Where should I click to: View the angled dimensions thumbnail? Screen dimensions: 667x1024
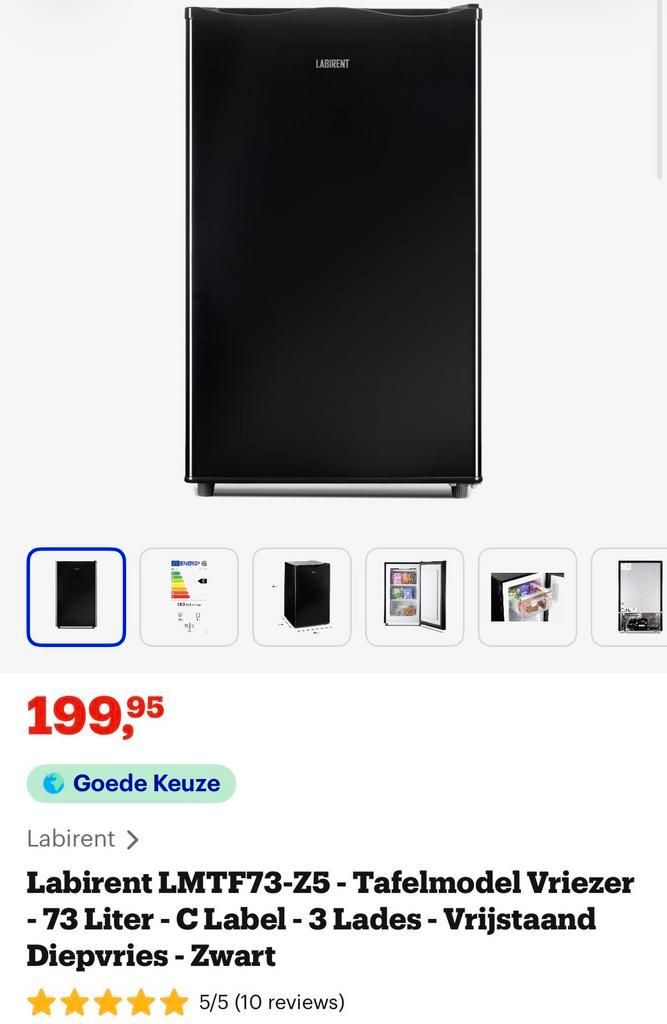click(302, 596)
